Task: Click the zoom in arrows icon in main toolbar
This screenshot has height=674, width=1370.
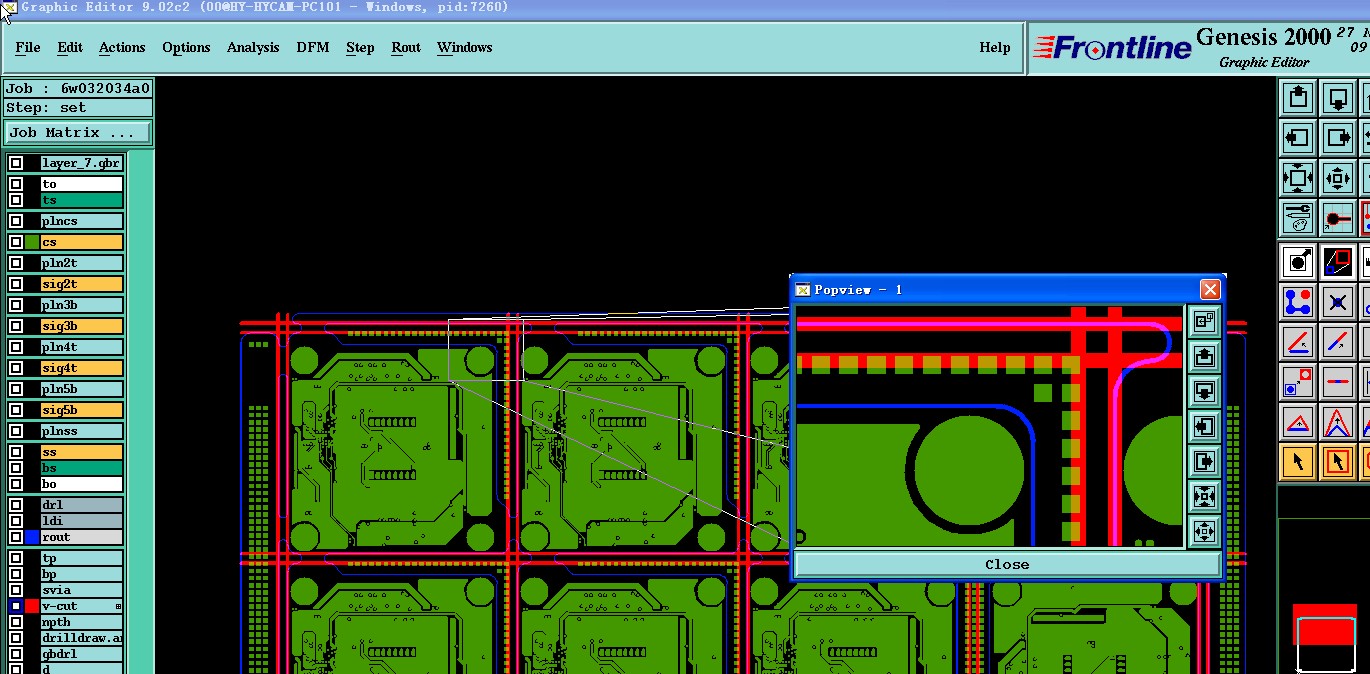Action: click(1338, 178)
